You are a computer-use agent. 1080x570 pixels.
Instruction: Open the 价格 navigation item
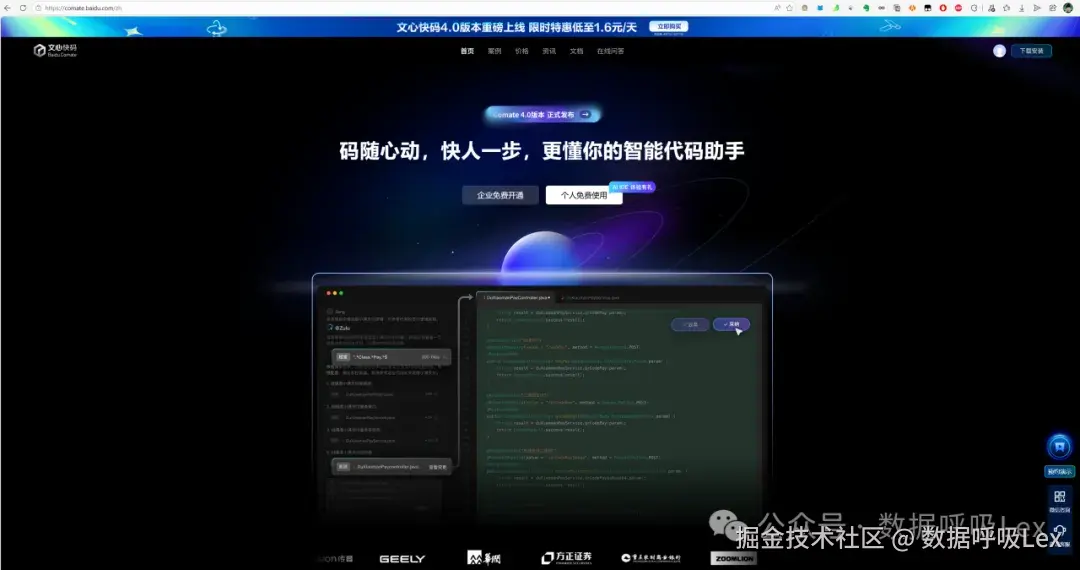522,51
